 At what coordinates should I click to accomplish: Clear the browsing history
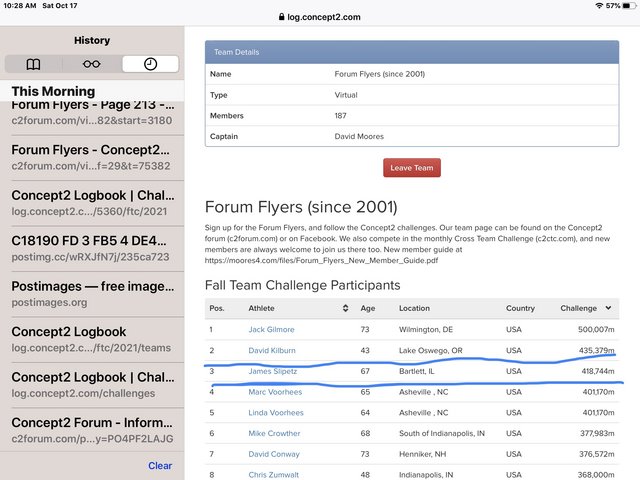(160, 466)
